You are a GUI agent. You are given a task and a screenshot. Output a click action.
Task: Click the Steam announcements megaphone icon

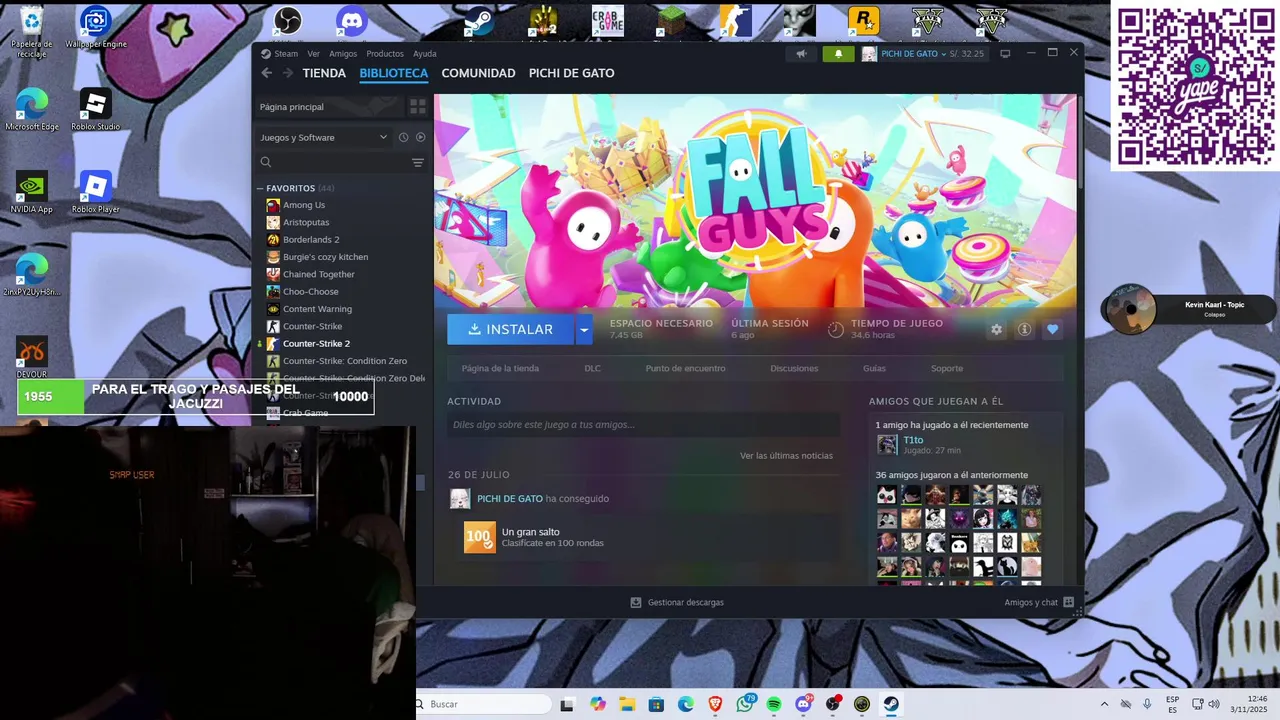tap(800, 54)
